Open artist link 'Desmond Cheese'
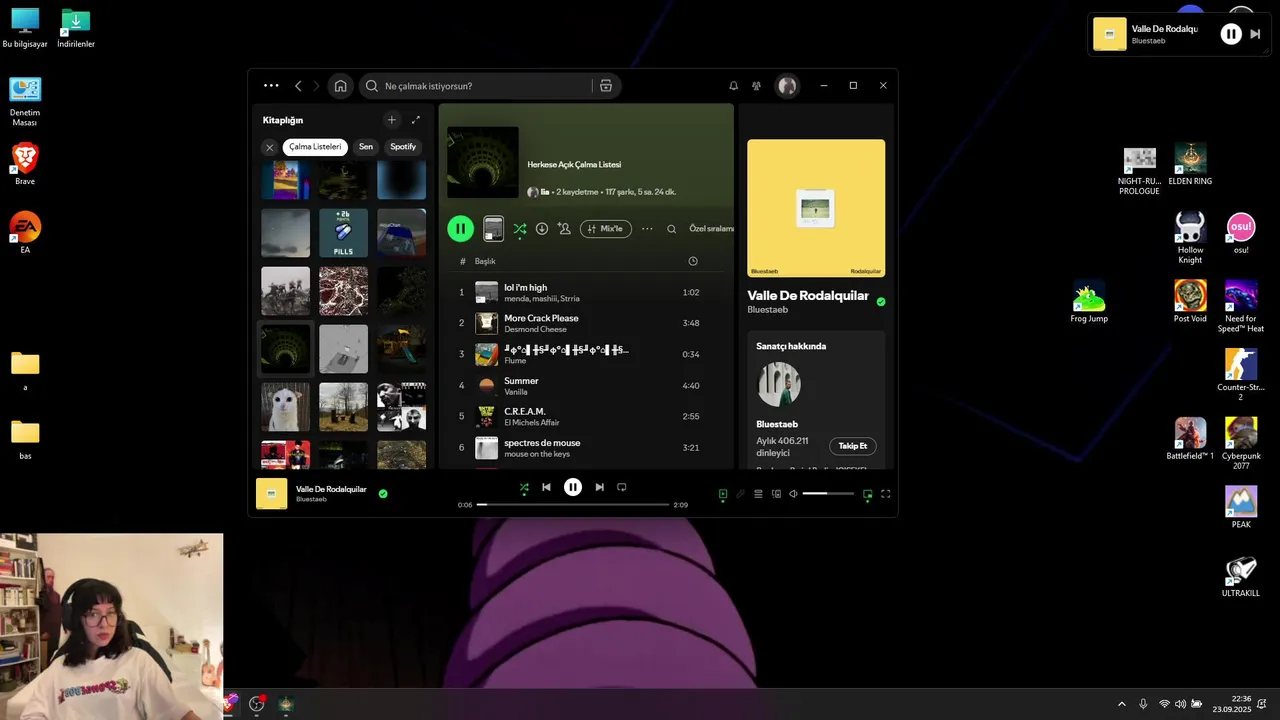Screen dimensions: 1280x720 [x=535, y=329]
